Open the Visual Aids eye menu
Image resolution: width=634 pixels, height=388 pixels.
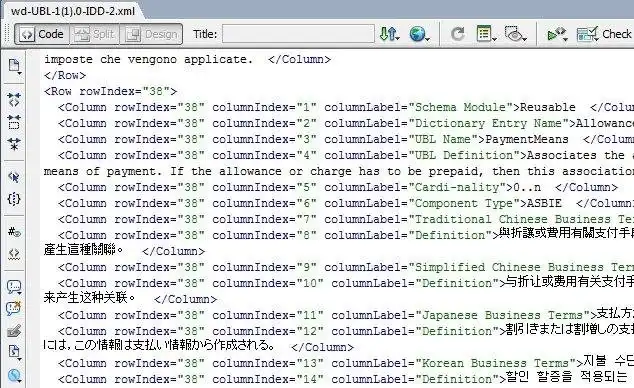[x=516, y=34]
